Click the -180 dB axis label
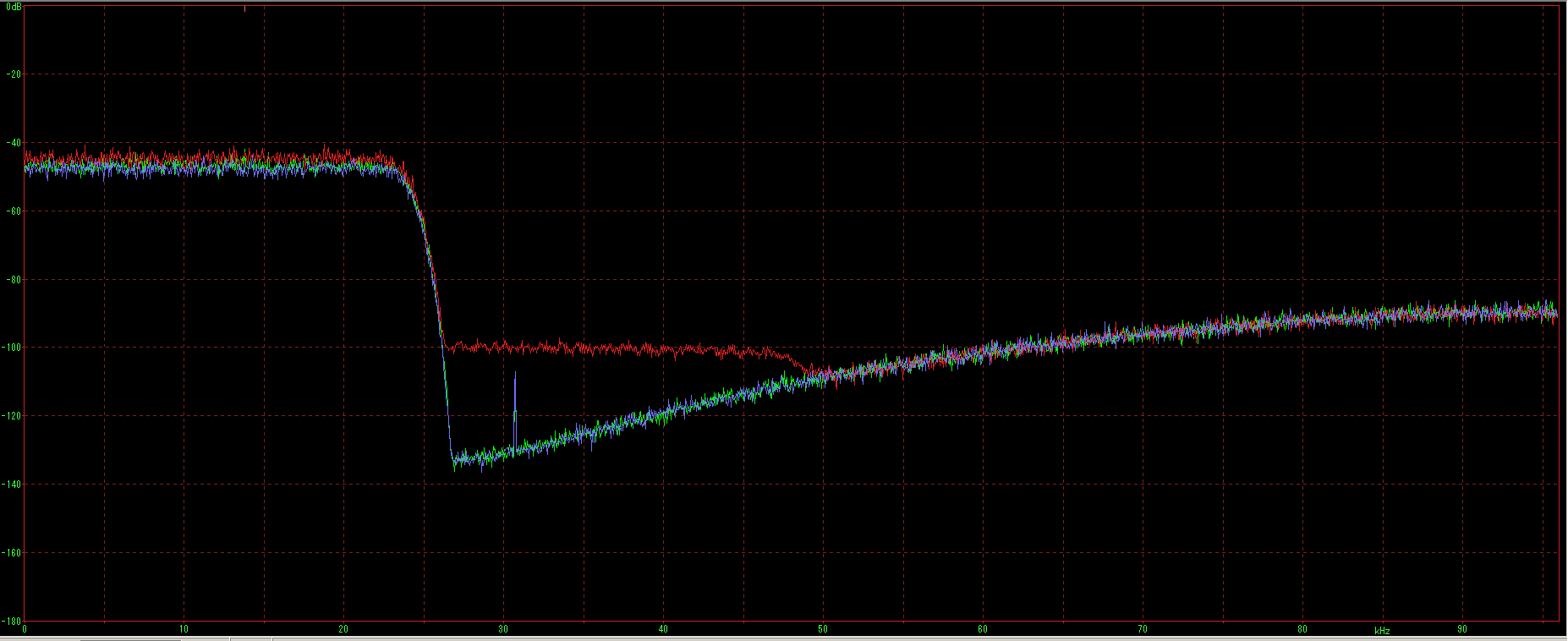The image size is (1568, 641). pyautogui.click(x=11, y=621)
